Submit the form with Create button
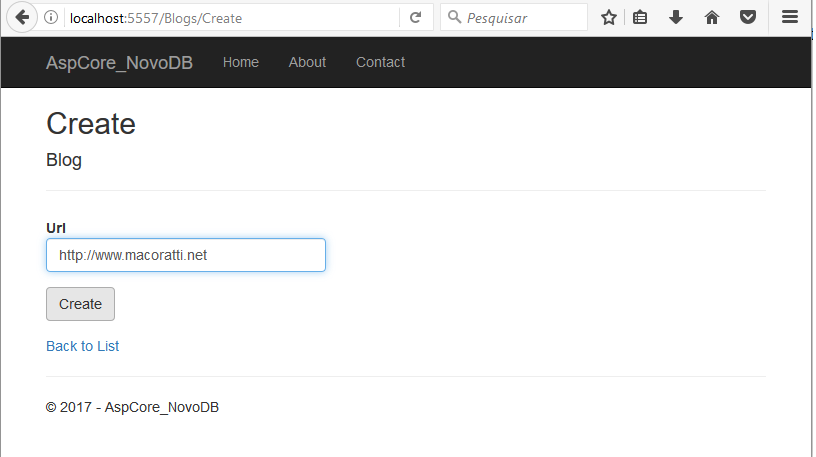 (x=80, y=304)
